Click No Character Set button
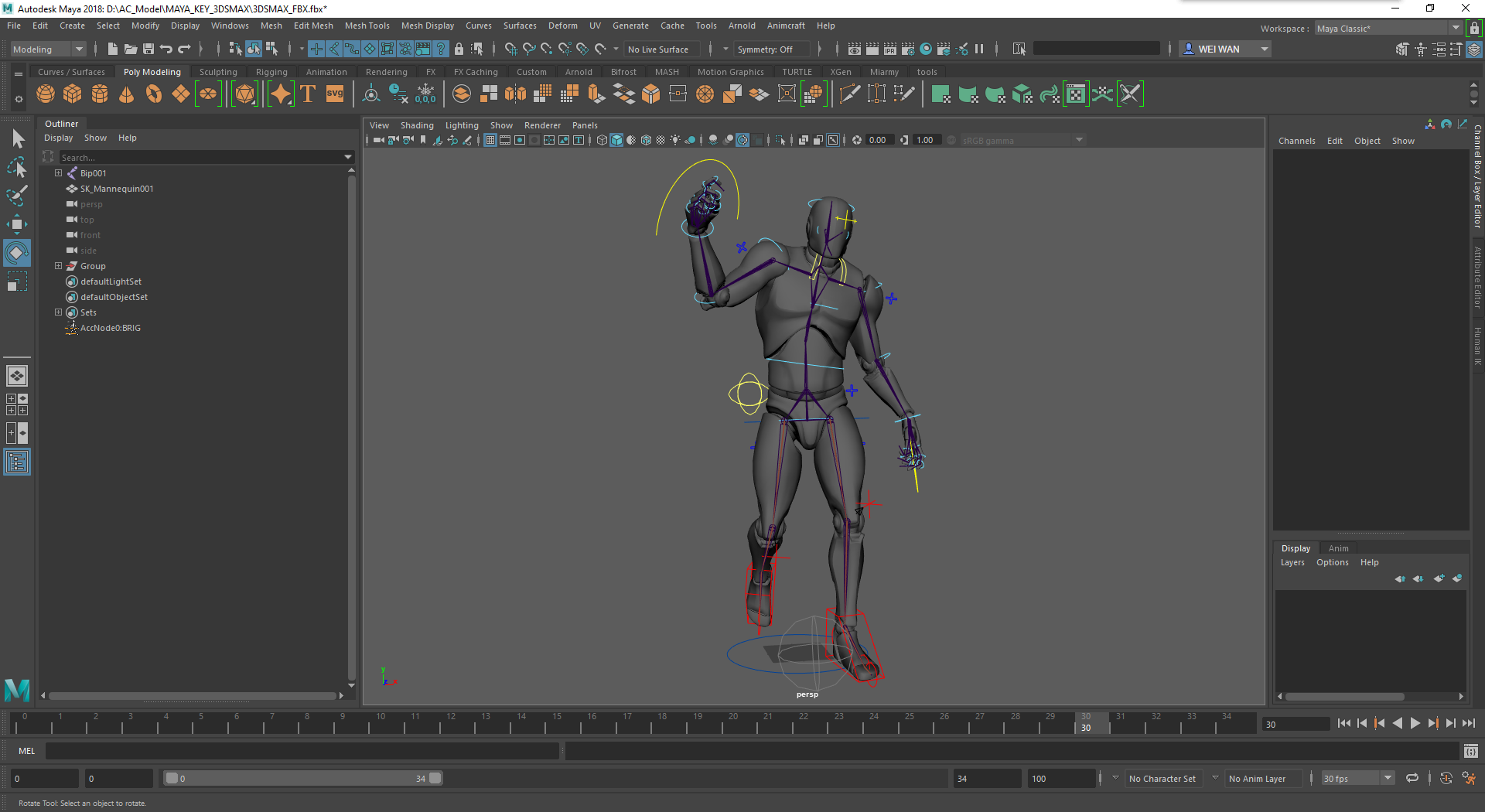Viewport: 1485px width, 812px height. click(x=1162, y=778)
